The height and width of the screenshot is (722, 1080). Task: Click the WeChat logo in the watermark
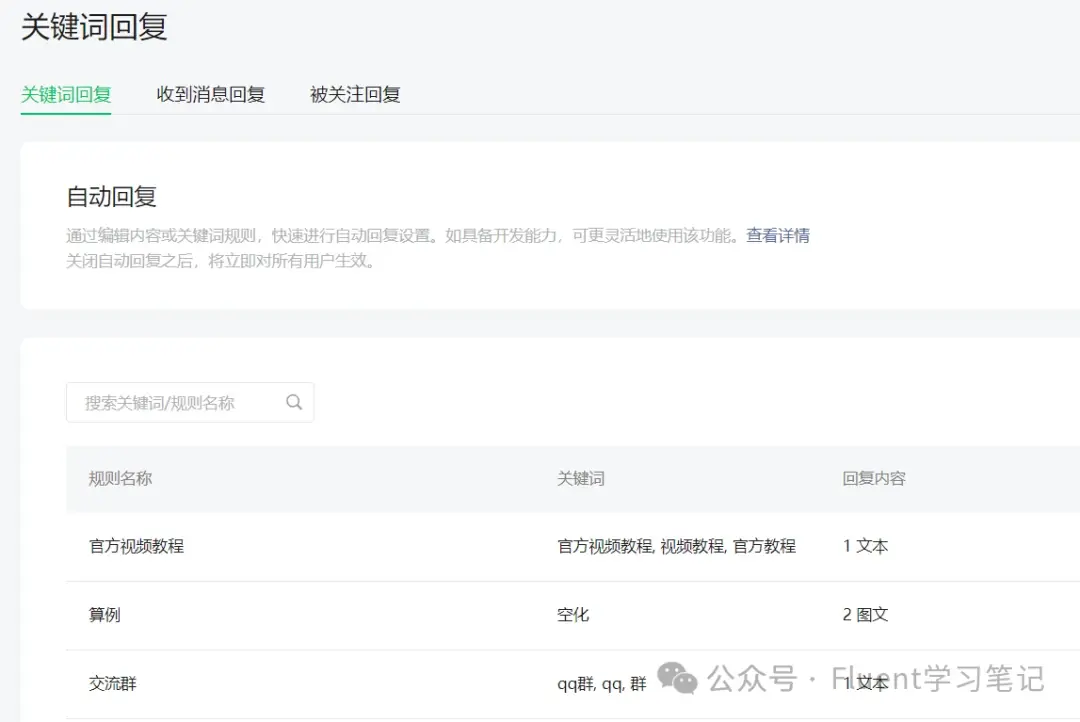(x=677, y=678)
